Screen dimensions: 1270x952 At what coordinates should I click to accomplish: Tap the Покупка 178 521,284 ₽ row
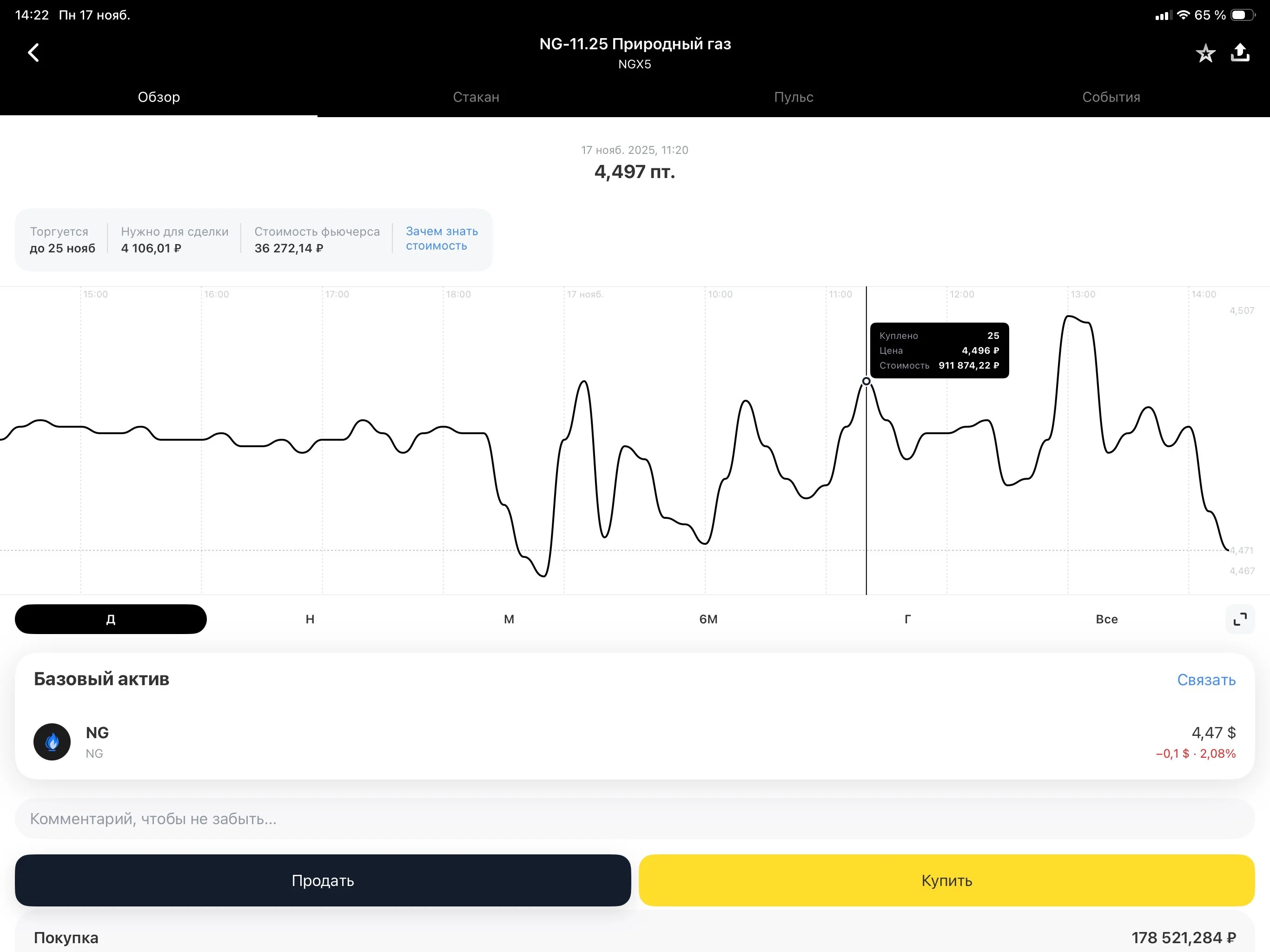[635, 938]
